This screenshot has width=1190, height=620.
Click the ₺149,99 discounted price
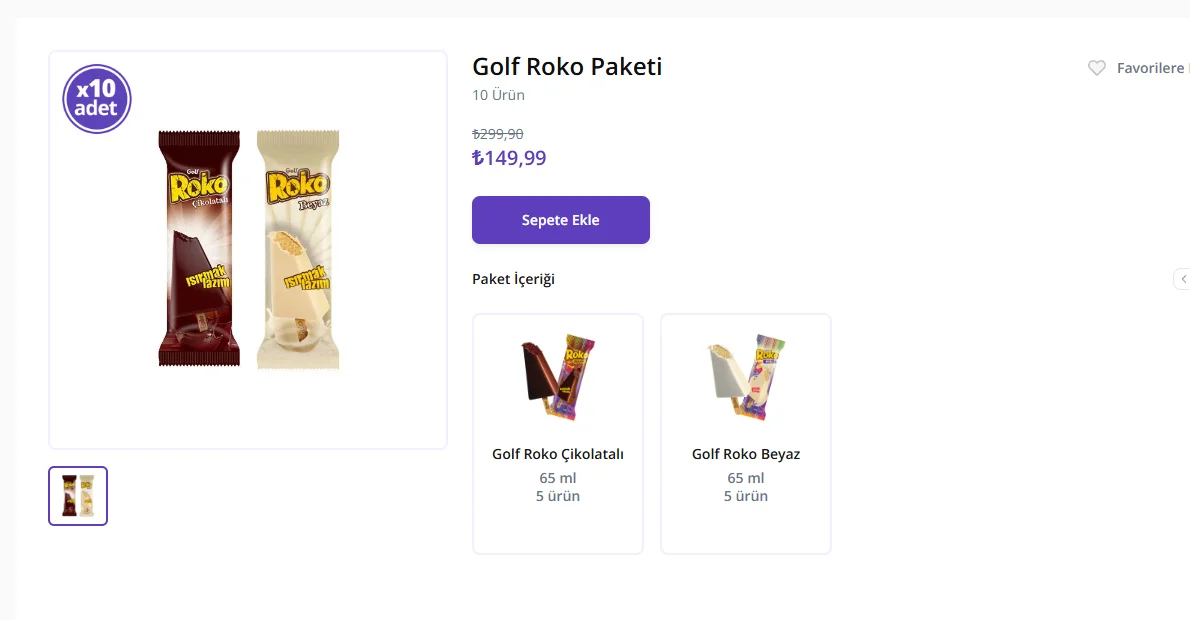(509, 158)
